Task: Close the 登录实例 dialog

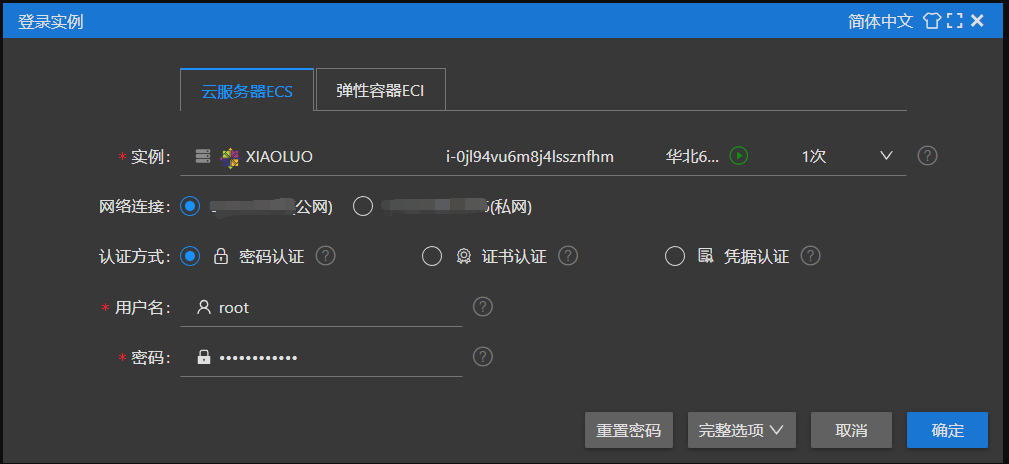Action: pos(977,21)
